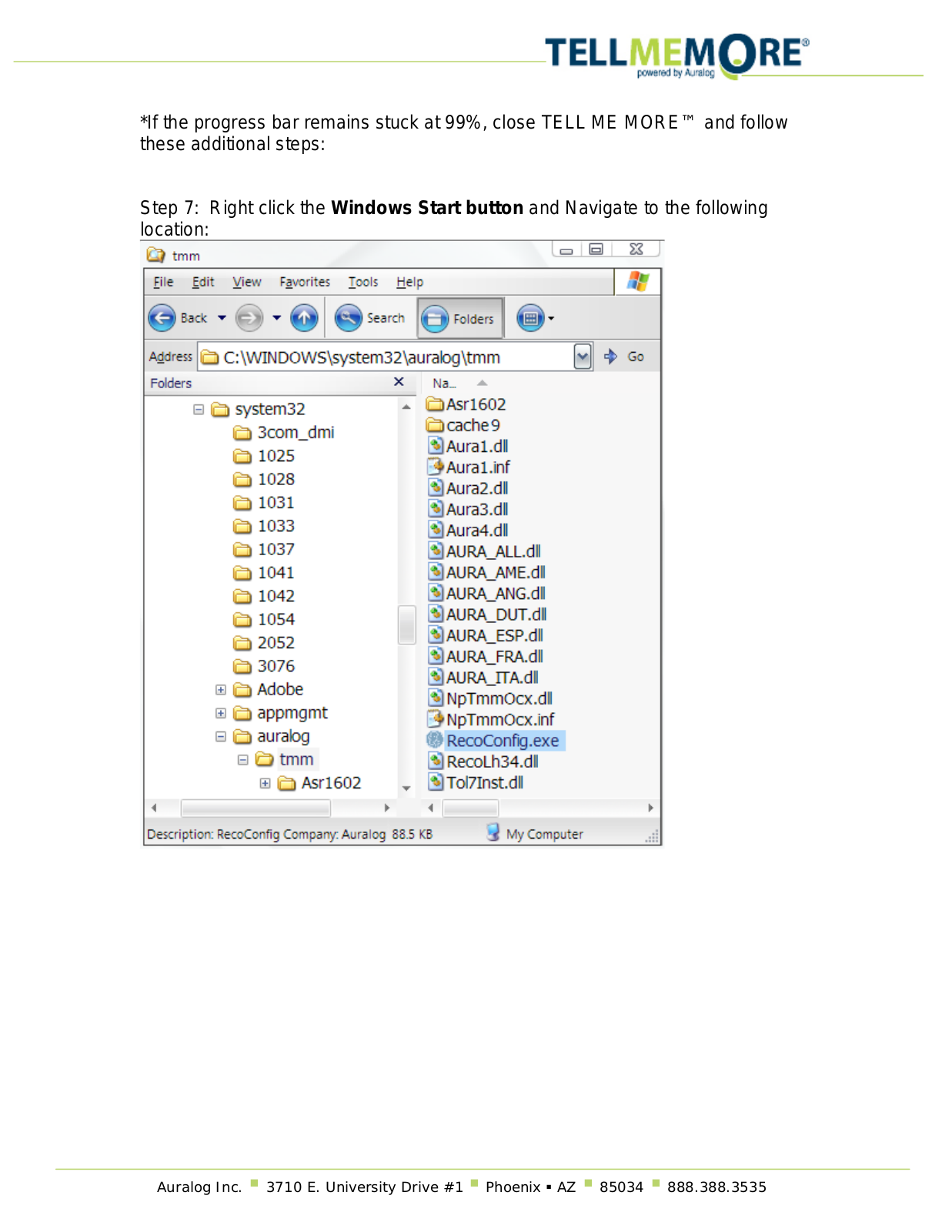Click the address bar path field
The width and height of the screenshot is (952, 1232).
click(x=386, y=357)
